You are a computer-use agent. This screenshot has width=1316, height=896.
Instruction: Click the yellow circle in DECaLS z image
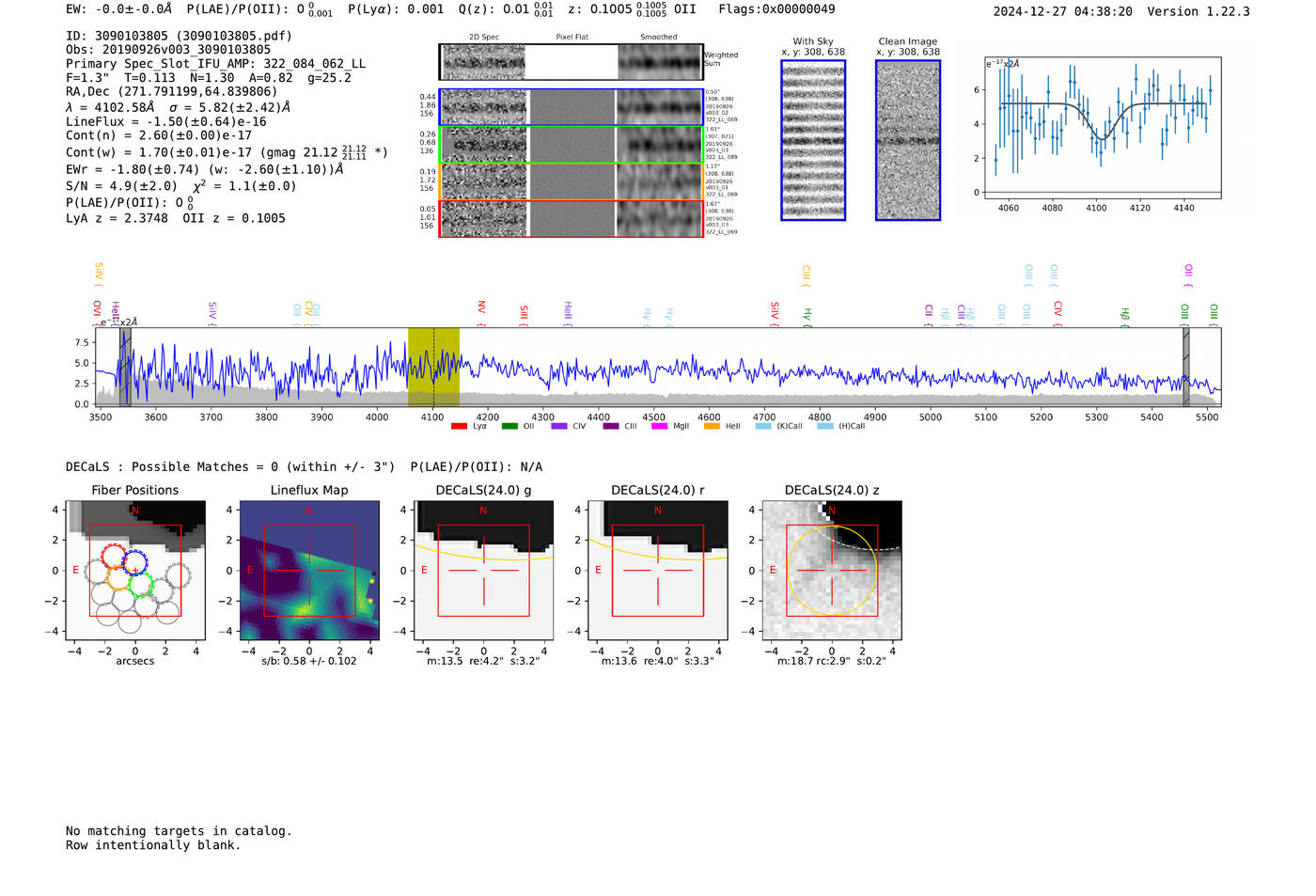click(x=832, y=571)
